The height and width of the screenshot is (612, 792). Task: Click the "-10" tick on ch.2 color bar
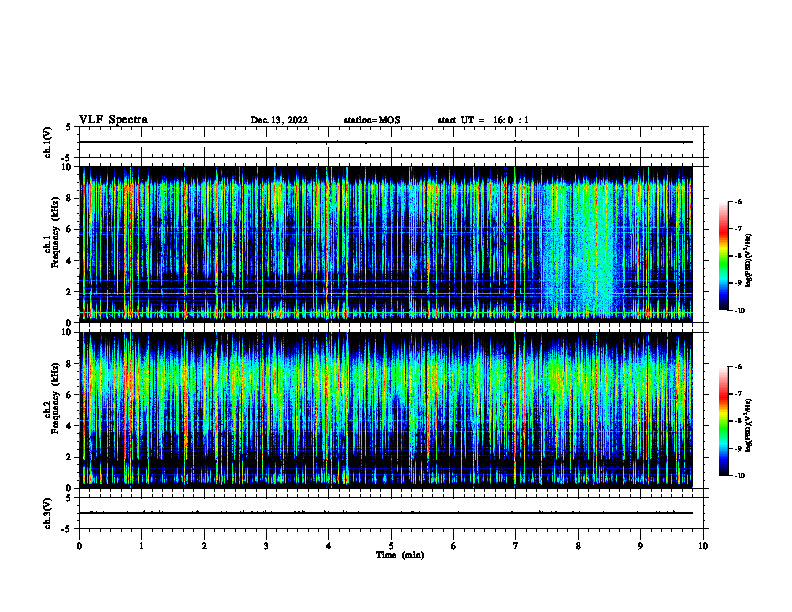(739, 476)
